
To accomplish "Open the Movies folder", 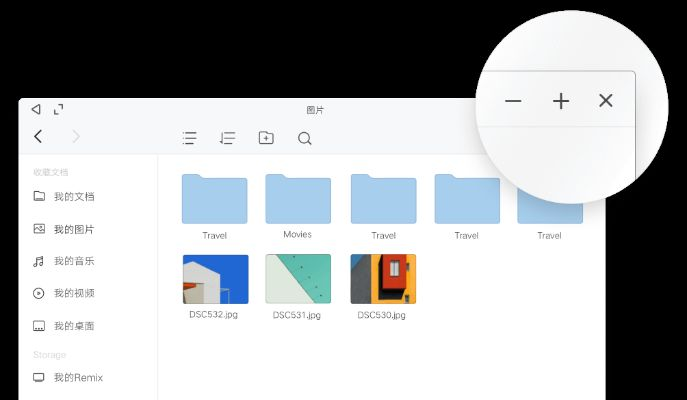I will click(298, 199).
